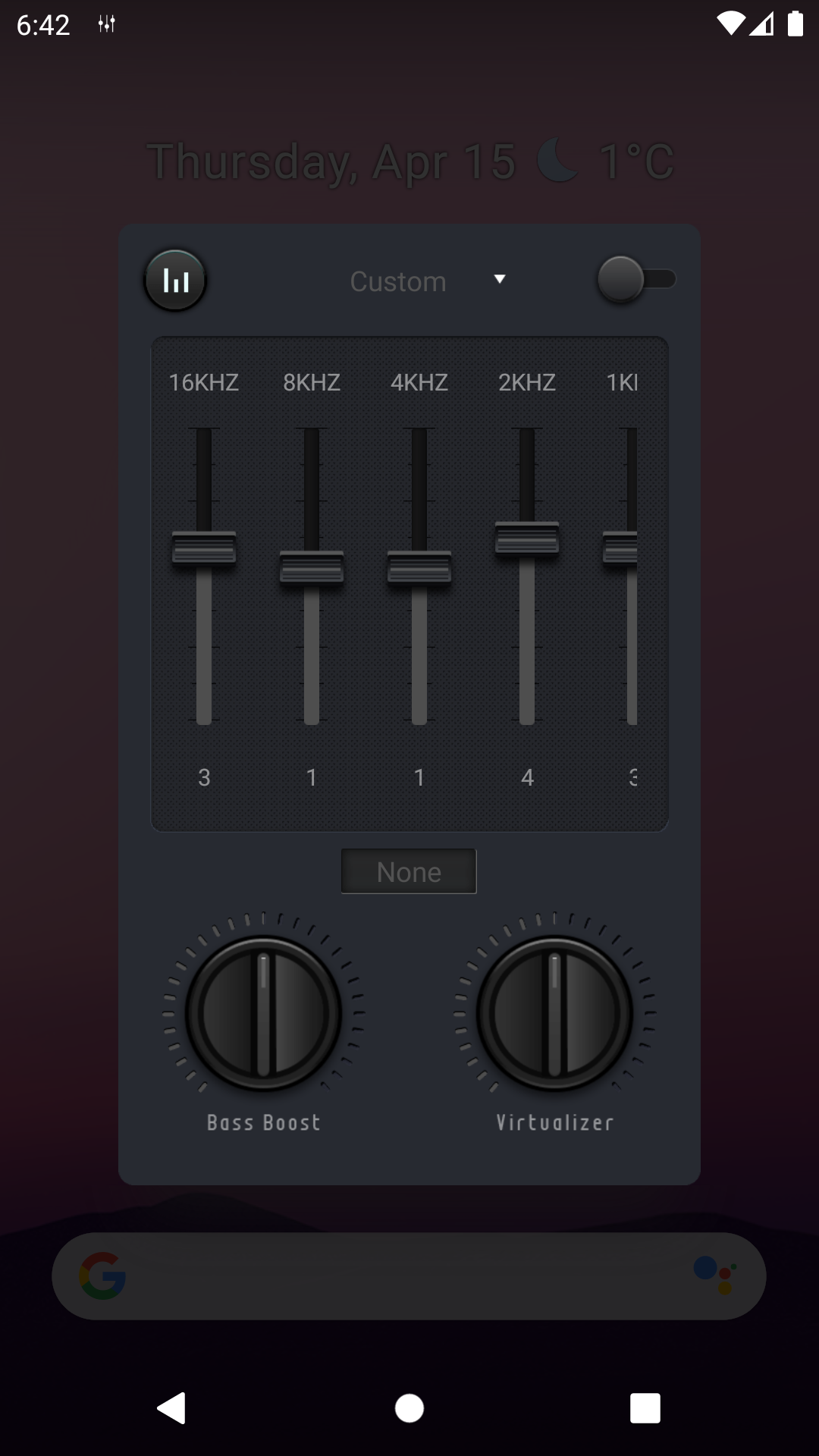This screenshot has width=819, height=1456.
Task: Toggle the equalizer power switch on
Action: click(635, 279)
